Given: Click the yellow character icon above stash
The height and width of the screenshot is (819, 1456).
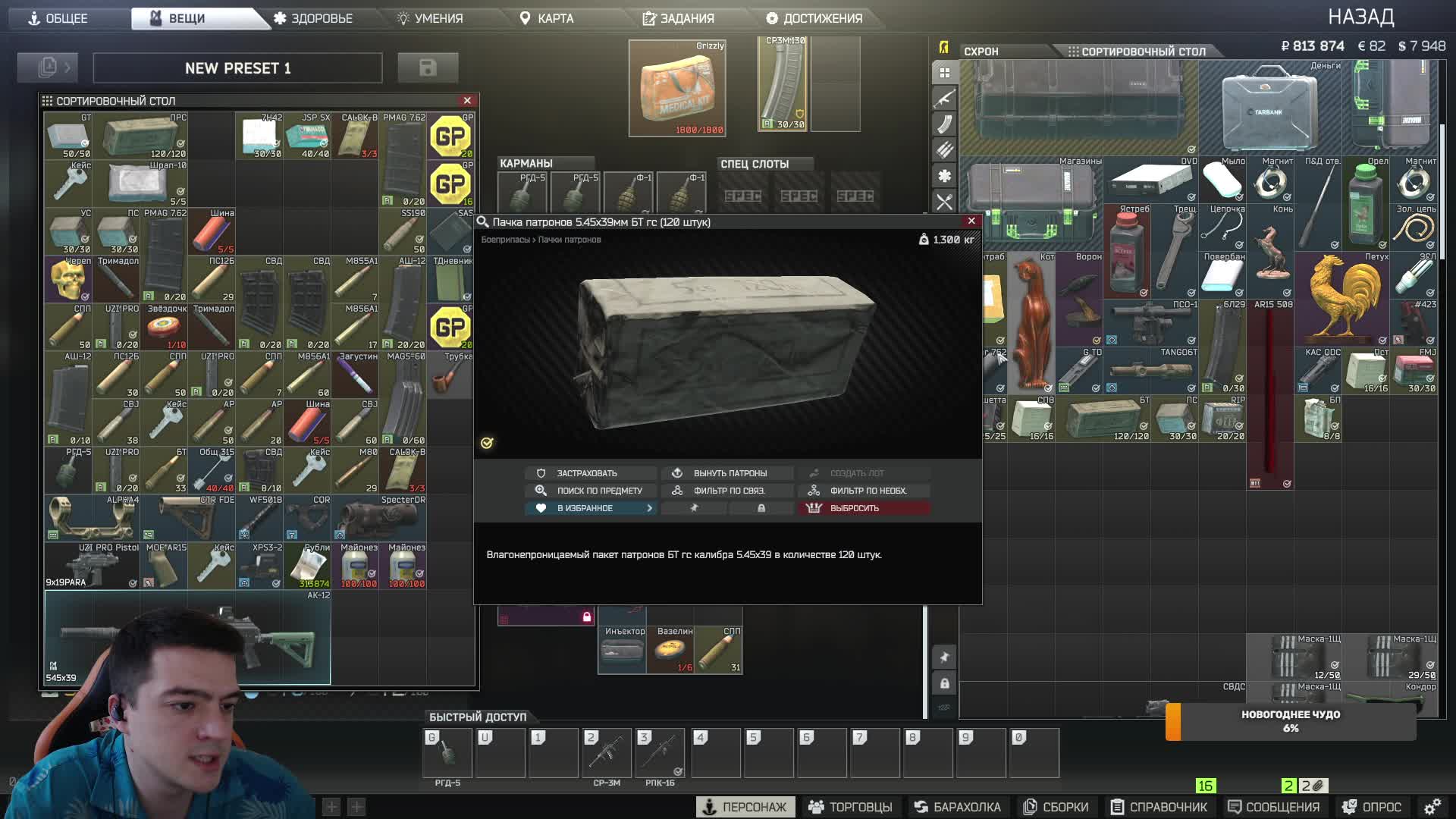Looking at the screenshot, I should click(x=944, y=47).
